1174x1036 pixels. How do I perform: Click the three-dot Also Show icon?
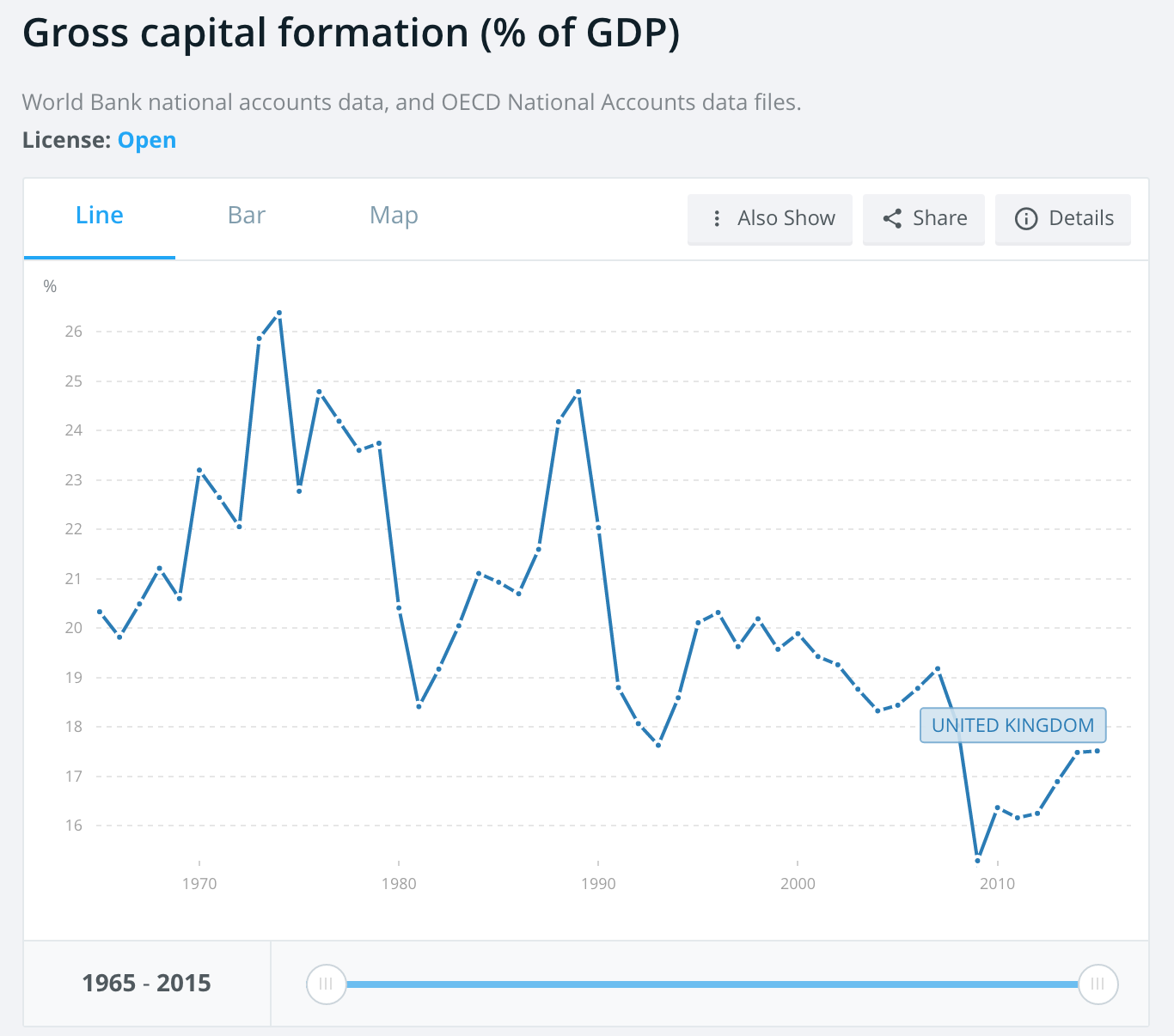717,219
